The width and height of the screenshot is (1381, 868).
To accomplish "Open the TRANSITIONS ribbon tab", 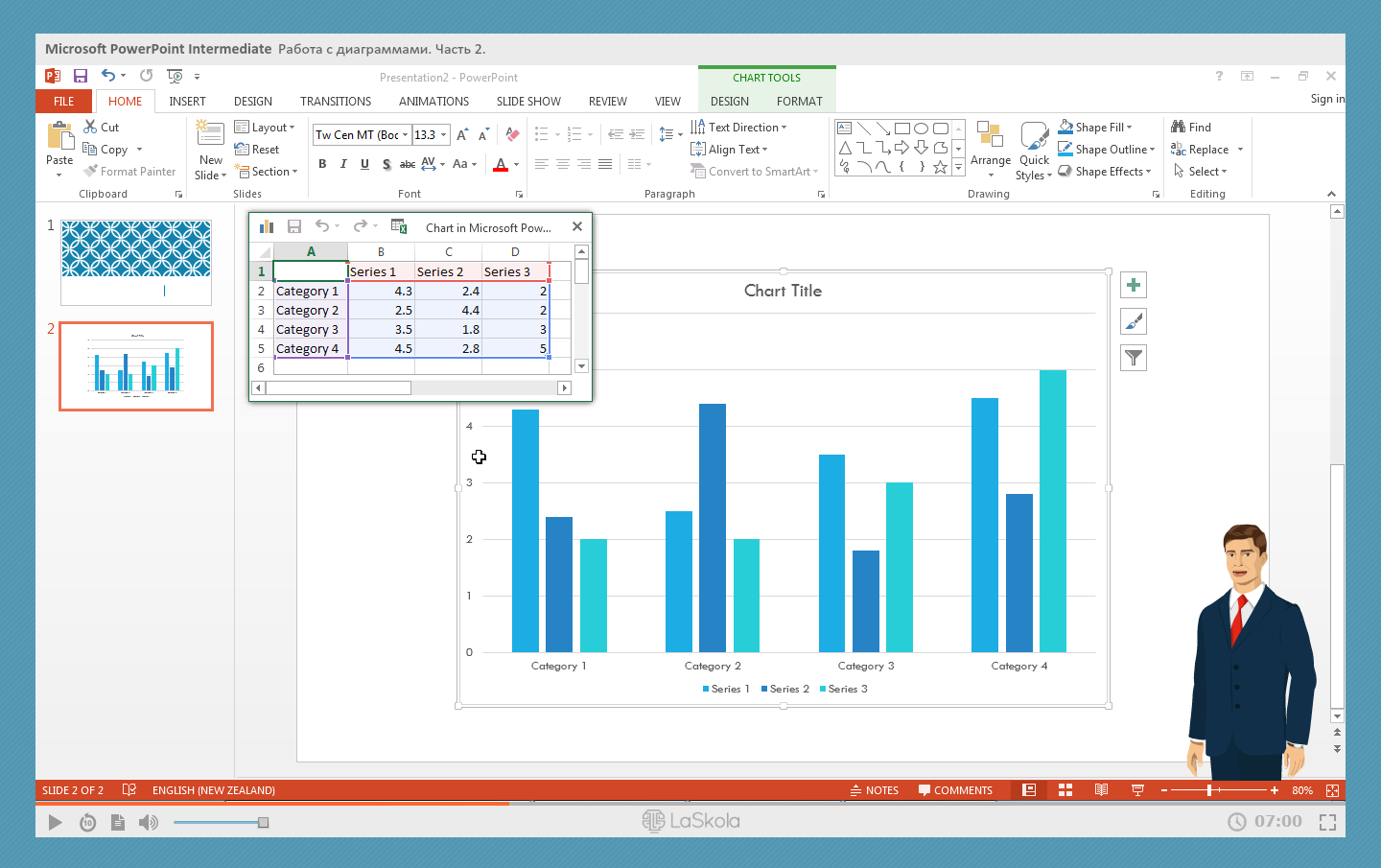I will pos(335,101).
